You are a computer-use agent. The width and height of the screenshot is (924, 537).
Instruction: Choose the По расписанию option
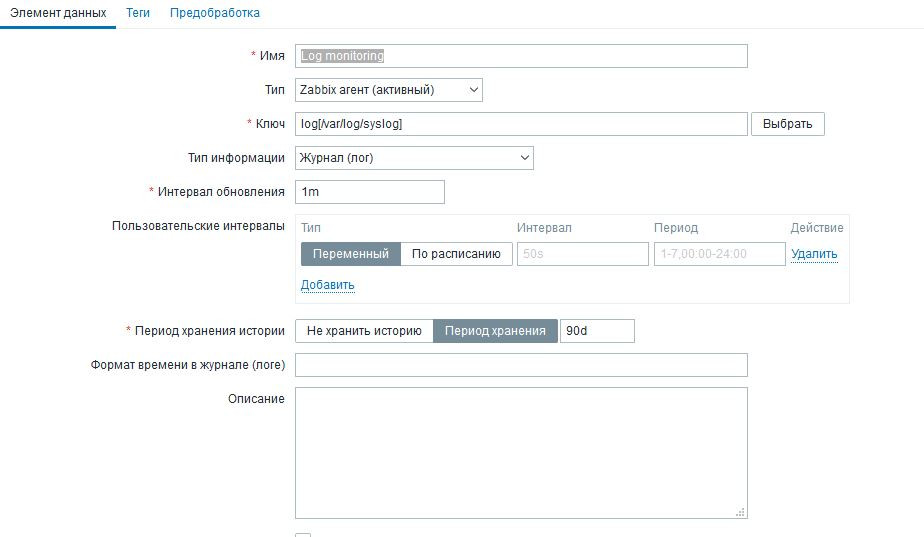456,254
